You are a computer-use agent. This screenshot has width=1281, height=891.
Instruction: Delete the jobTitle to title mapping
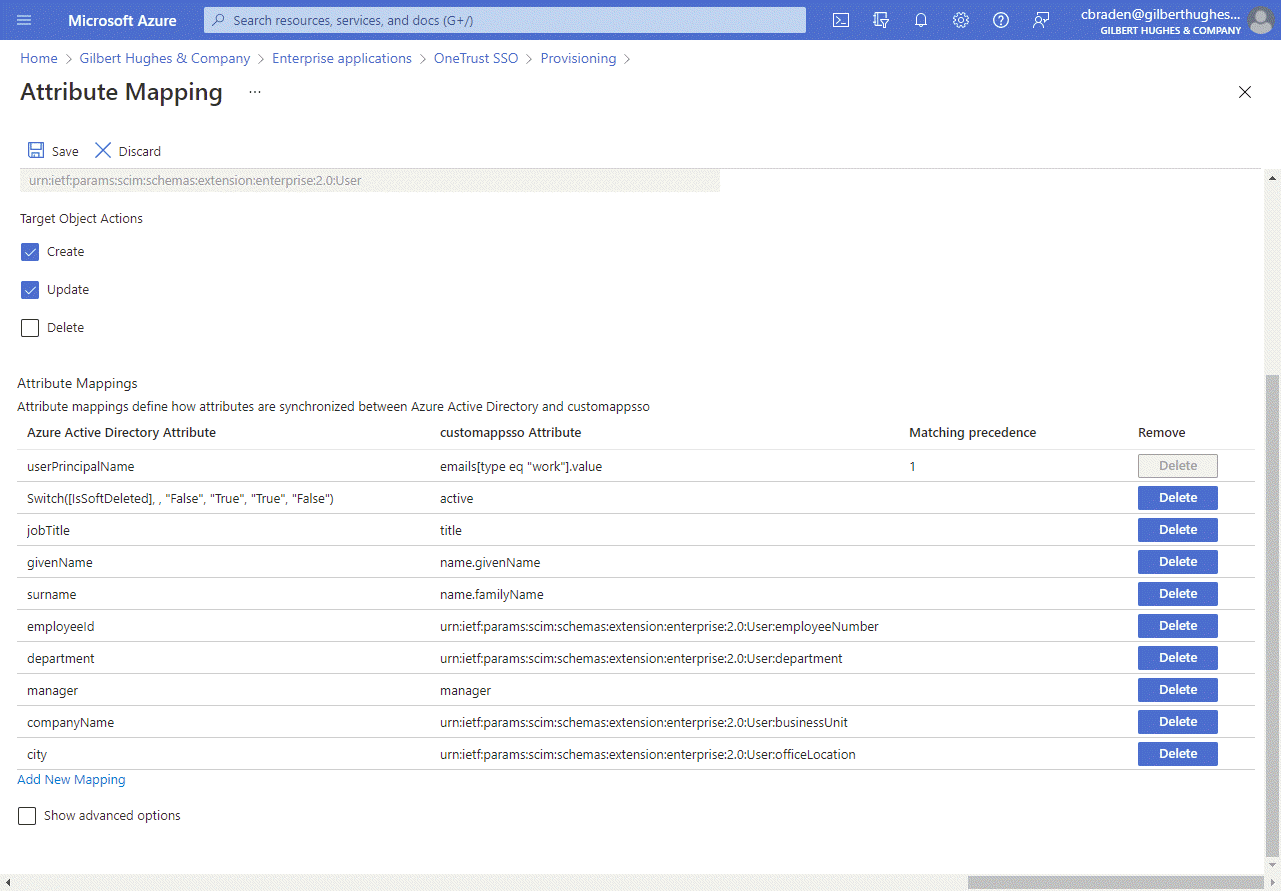[x=1177, y=529]
